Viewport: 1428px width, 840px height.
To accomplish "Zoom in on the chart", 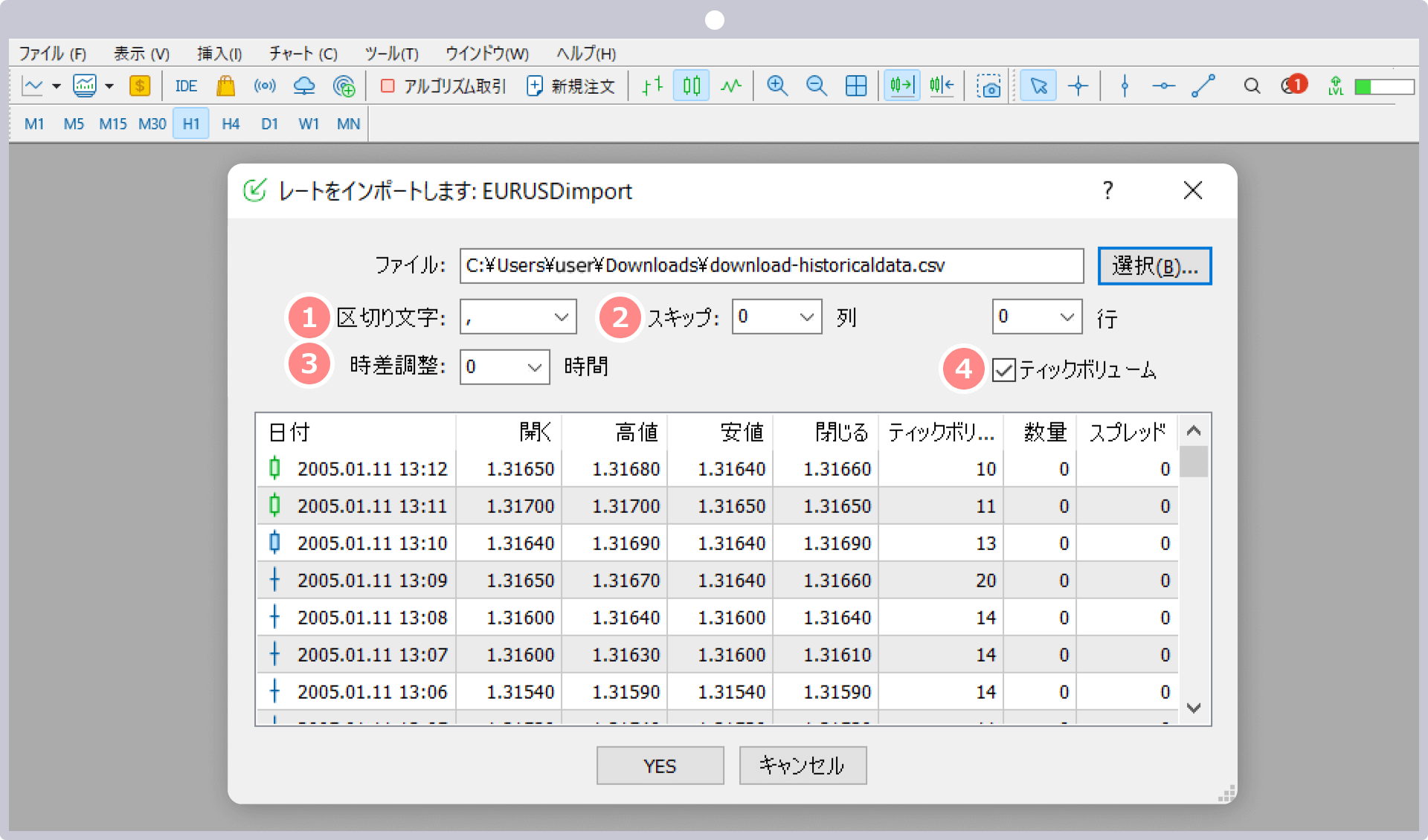I will (x=777, y=86).
